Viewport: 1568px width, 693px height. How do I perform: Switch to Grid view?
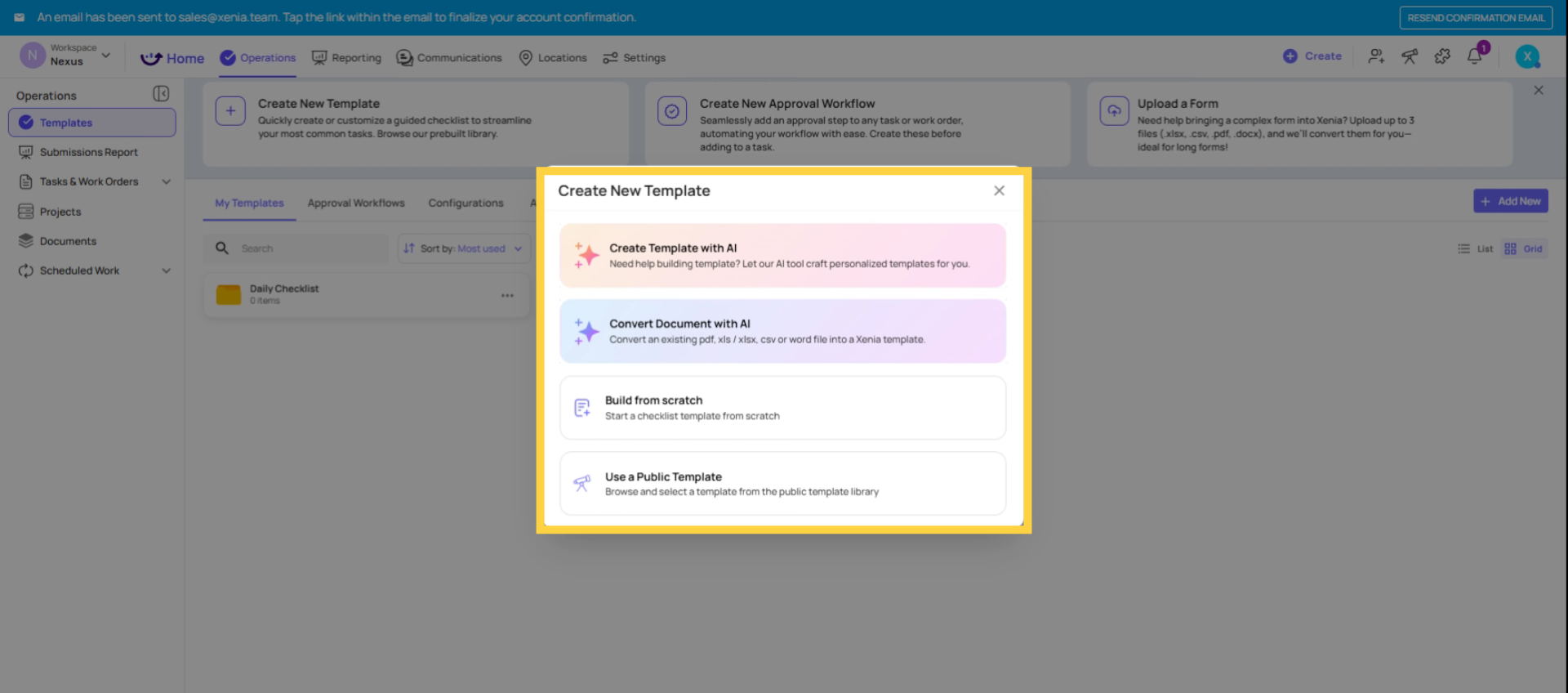pyautogui.click(x=1524, y=248)
